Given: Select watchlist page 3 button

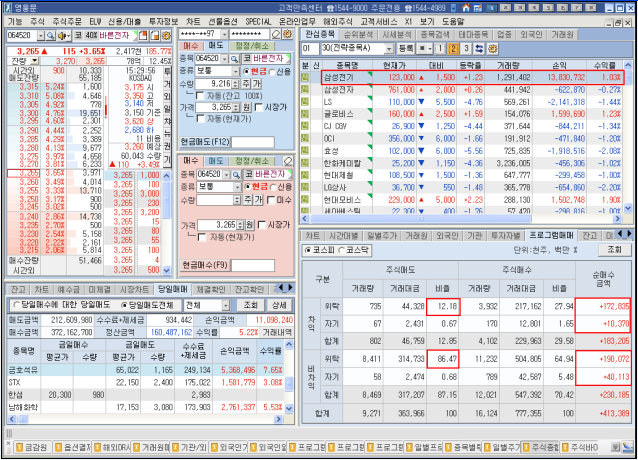Looking at the screenshot, I should coord(466,49).
